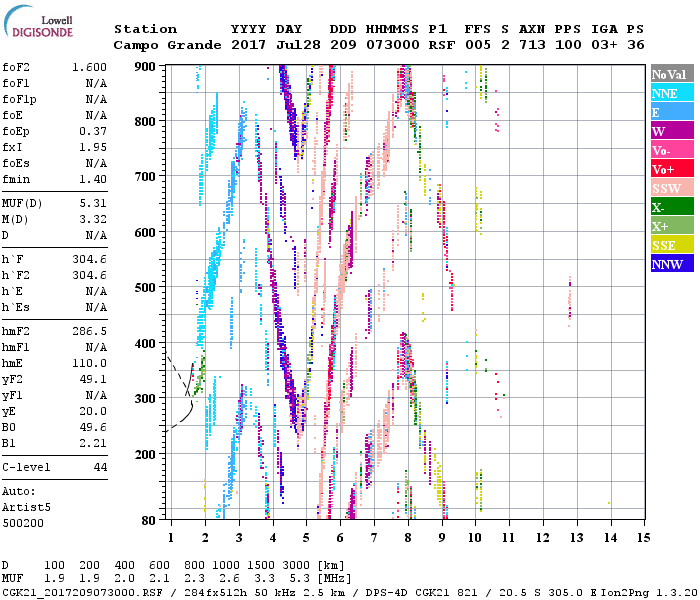Click the AXN value 713
Screen dimensions: 700x600
click(x=532, y=45)
